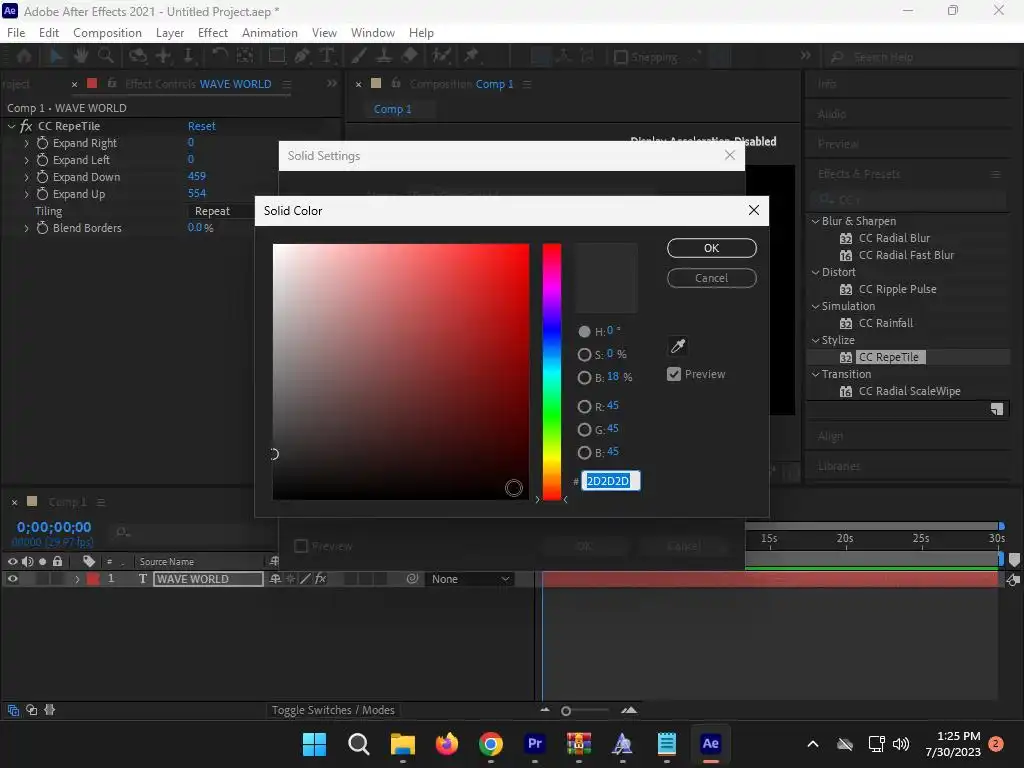Select the H hue radio button
The image size is (1024, 768).
click(584, 332)
